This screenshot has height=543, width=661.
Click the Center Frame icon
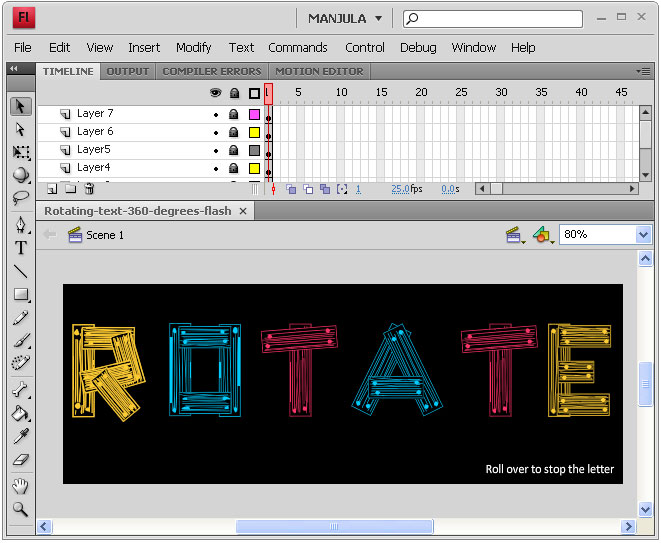tap(274, 189)
